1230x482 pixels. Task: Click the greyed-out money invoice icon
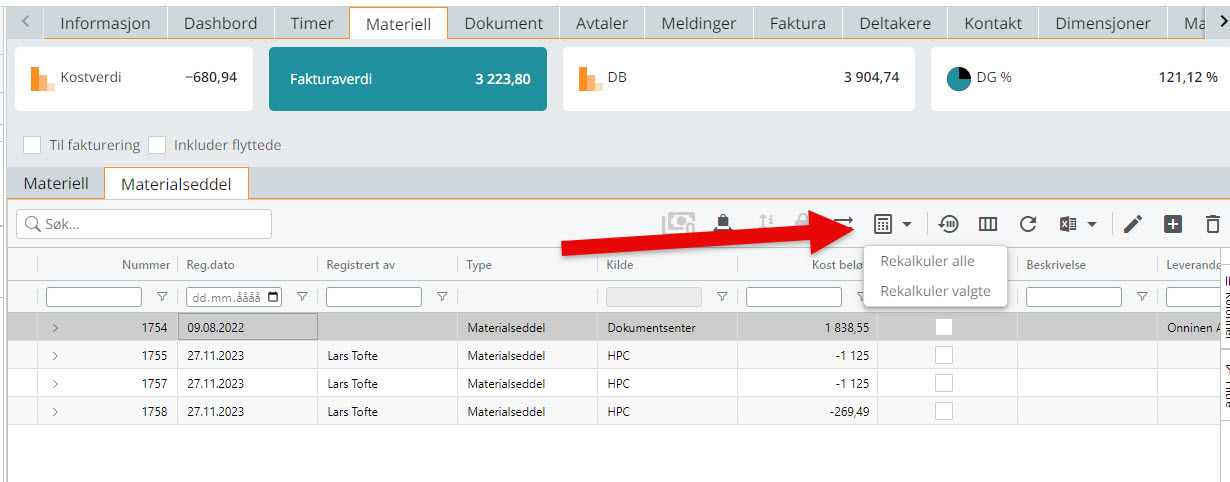click(x=679, y=224)
